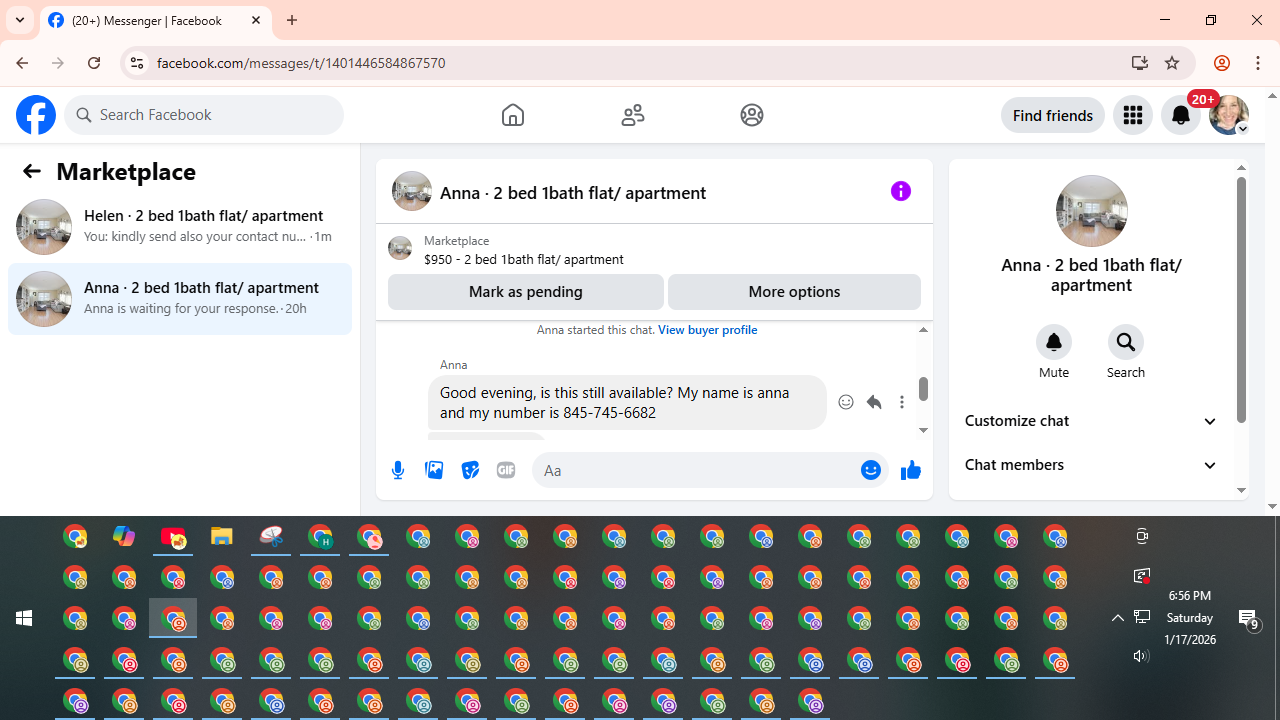Screen dimensions: 1280x720
Task: Expand Chat members section
Action: click(x=1091, y=465)
